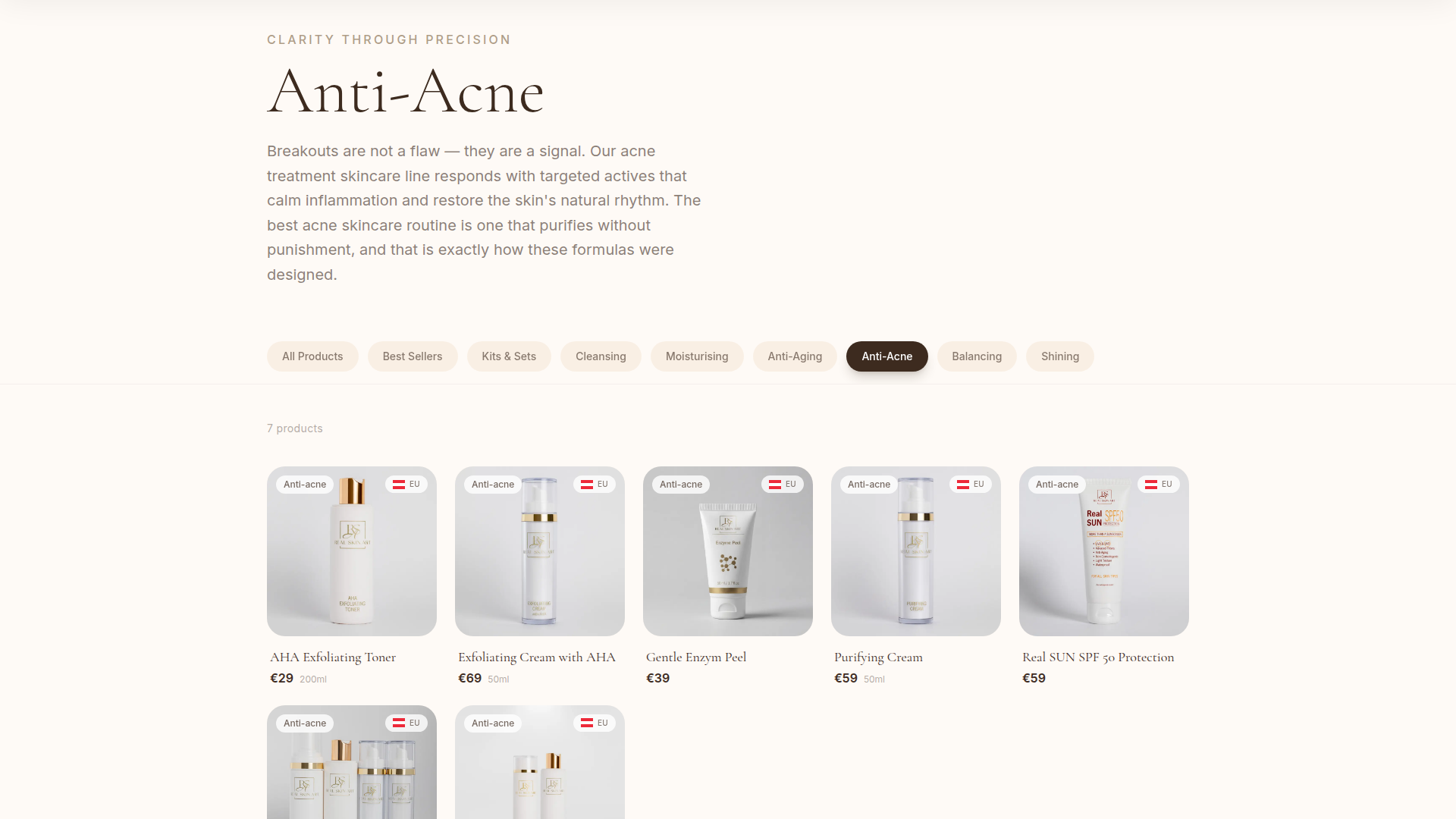Open the Shining category
The width and height of the screenshot is (1456, 819).
[1059, 356]
